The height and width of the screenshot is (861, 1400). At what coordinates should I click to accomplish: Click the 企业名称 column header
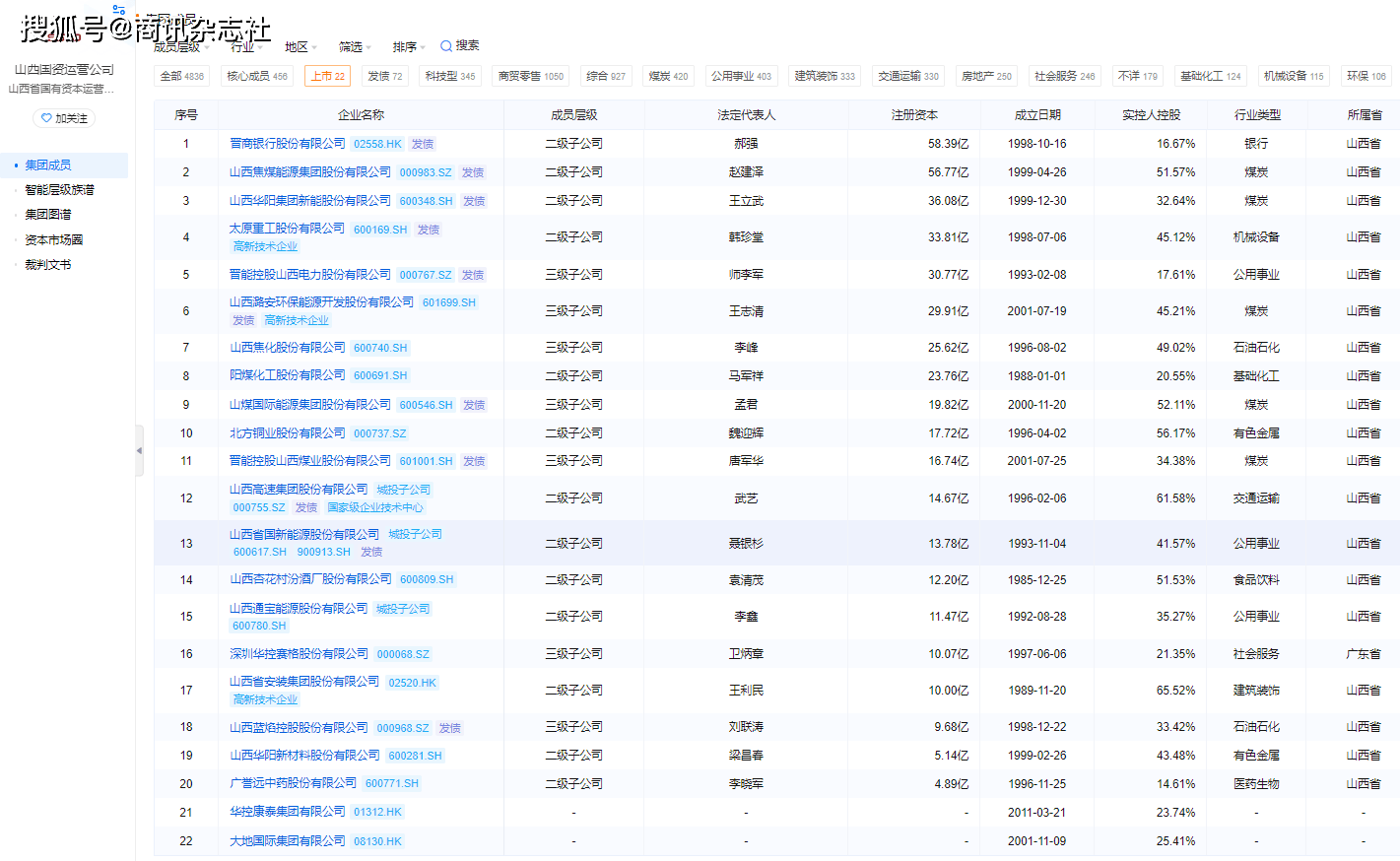tap(361, 115)
